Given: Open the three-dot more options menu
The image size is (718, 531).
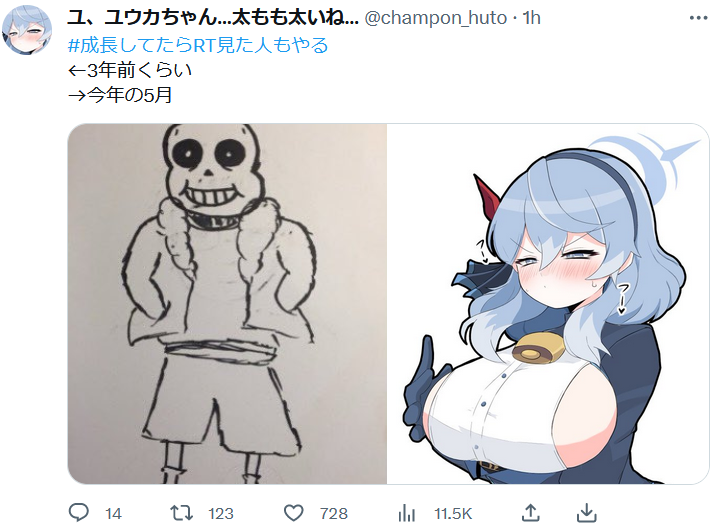Looking at the screenshot, I should (x=698, y=18).
